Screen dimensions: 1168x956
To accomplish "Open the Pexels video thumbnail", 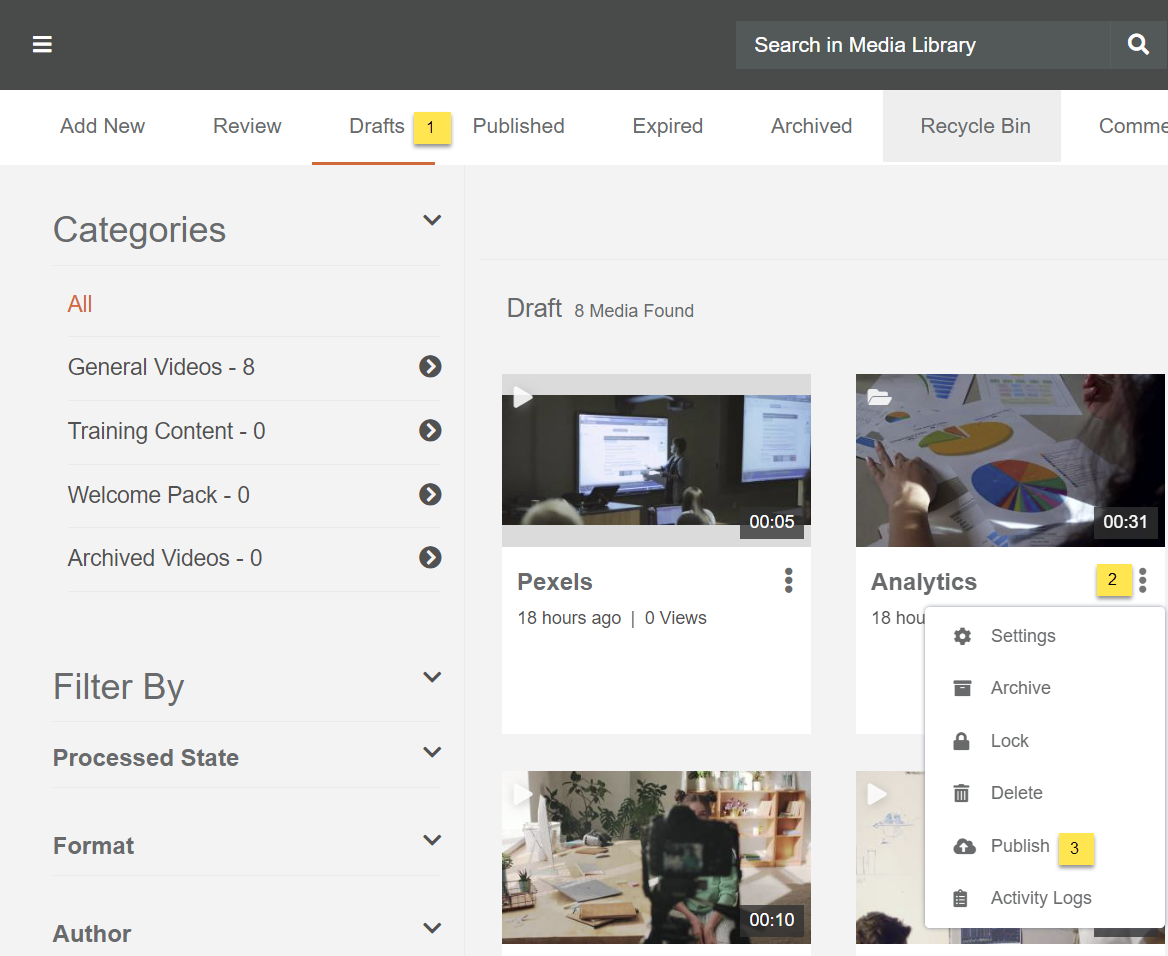I will coord(656,460).
